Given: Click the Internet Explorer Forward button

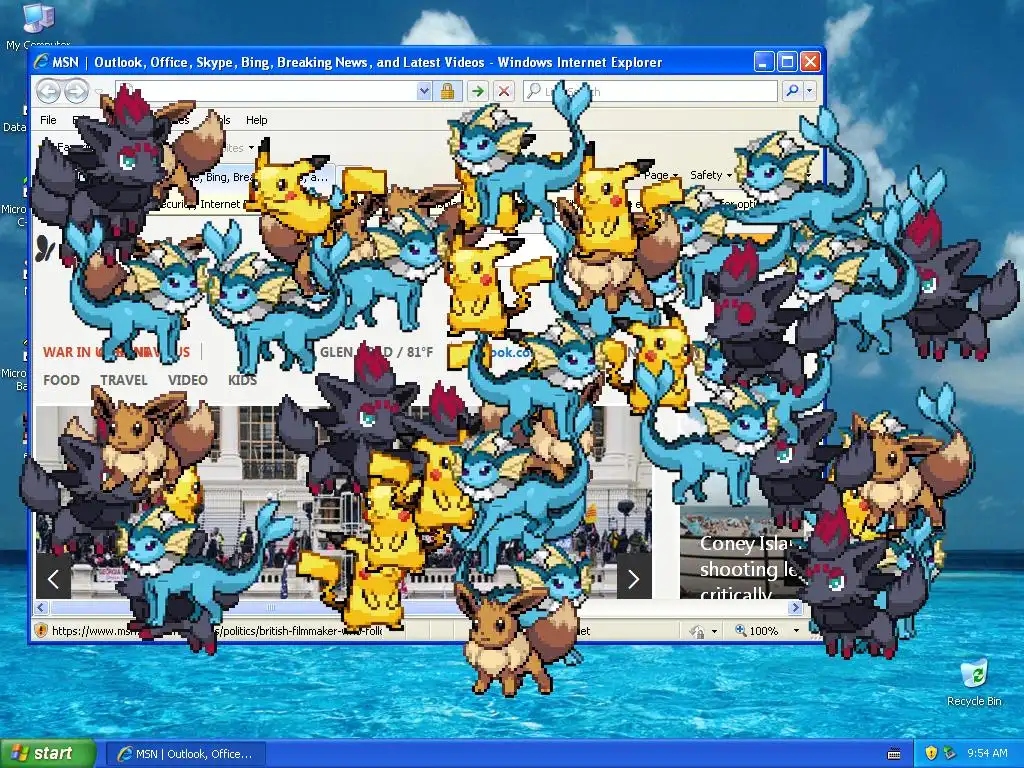Looking at the screenshot, I should (x=76, y=91).
